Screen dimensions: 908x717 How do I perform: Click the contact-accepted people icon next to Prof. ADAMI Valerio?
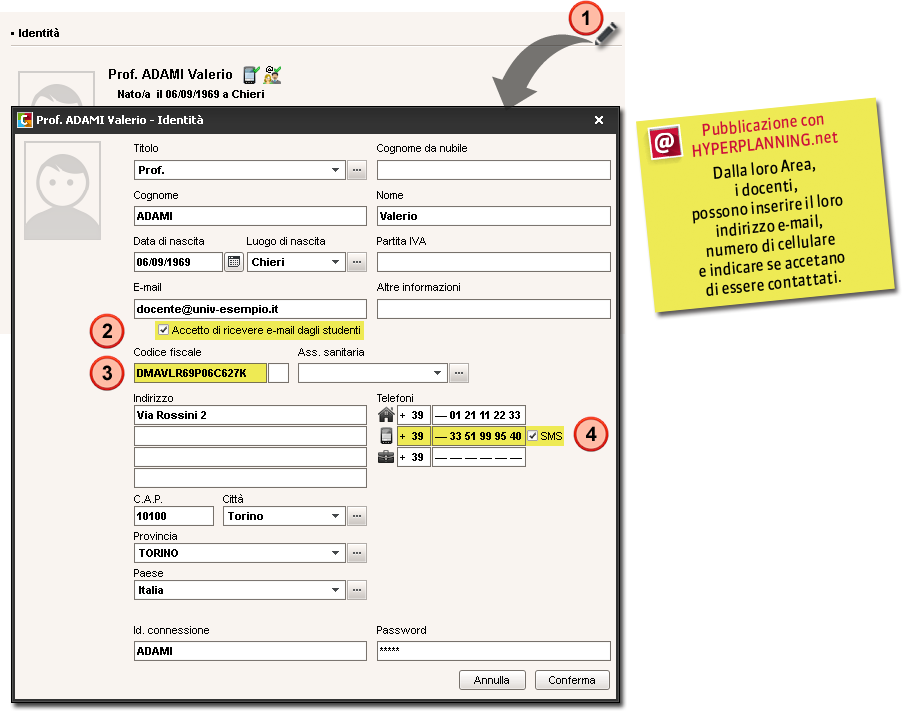pos(272,75)
